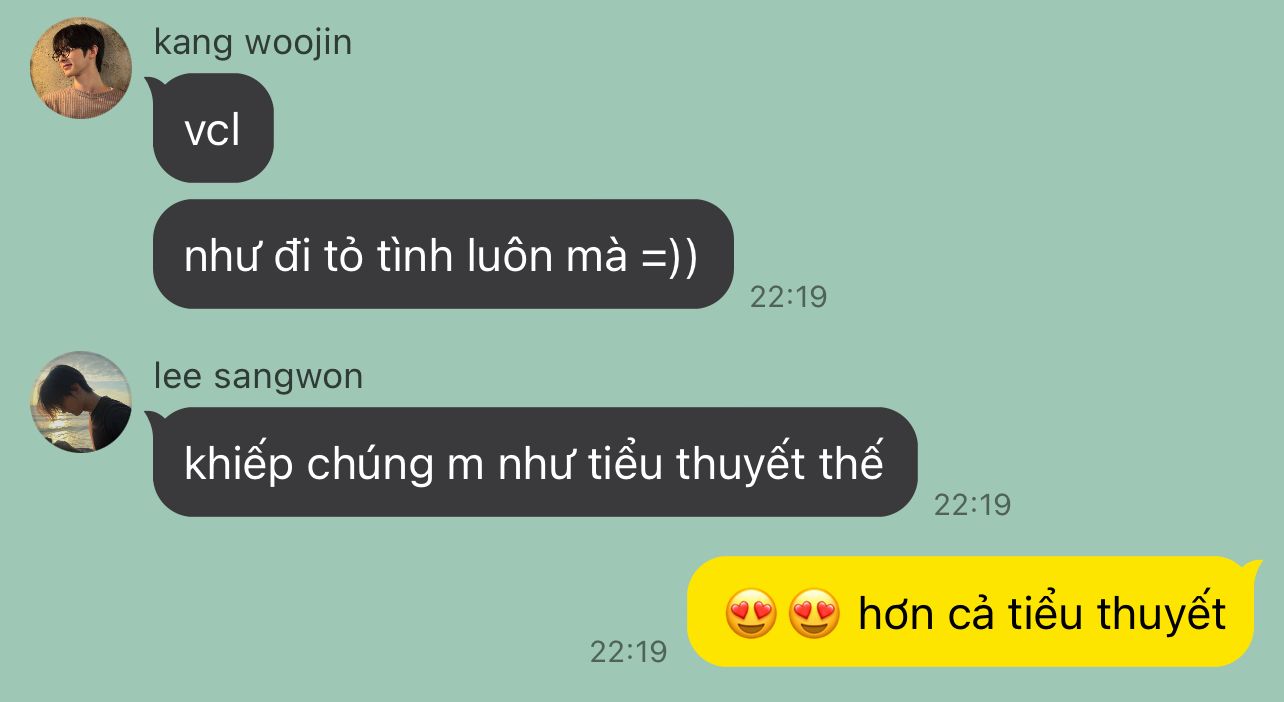Select the "như đi tỏ tình luôn mà" bubble

(443, 254)
